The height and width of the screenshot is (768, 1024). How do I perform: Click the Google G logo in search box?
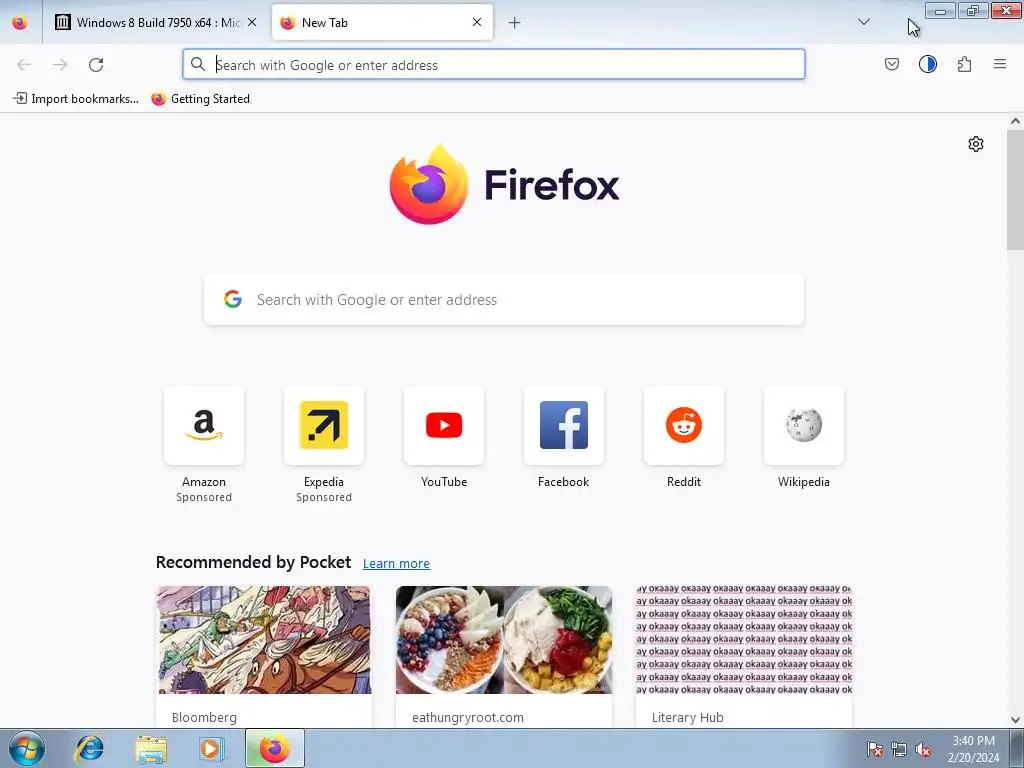point(233,299)
